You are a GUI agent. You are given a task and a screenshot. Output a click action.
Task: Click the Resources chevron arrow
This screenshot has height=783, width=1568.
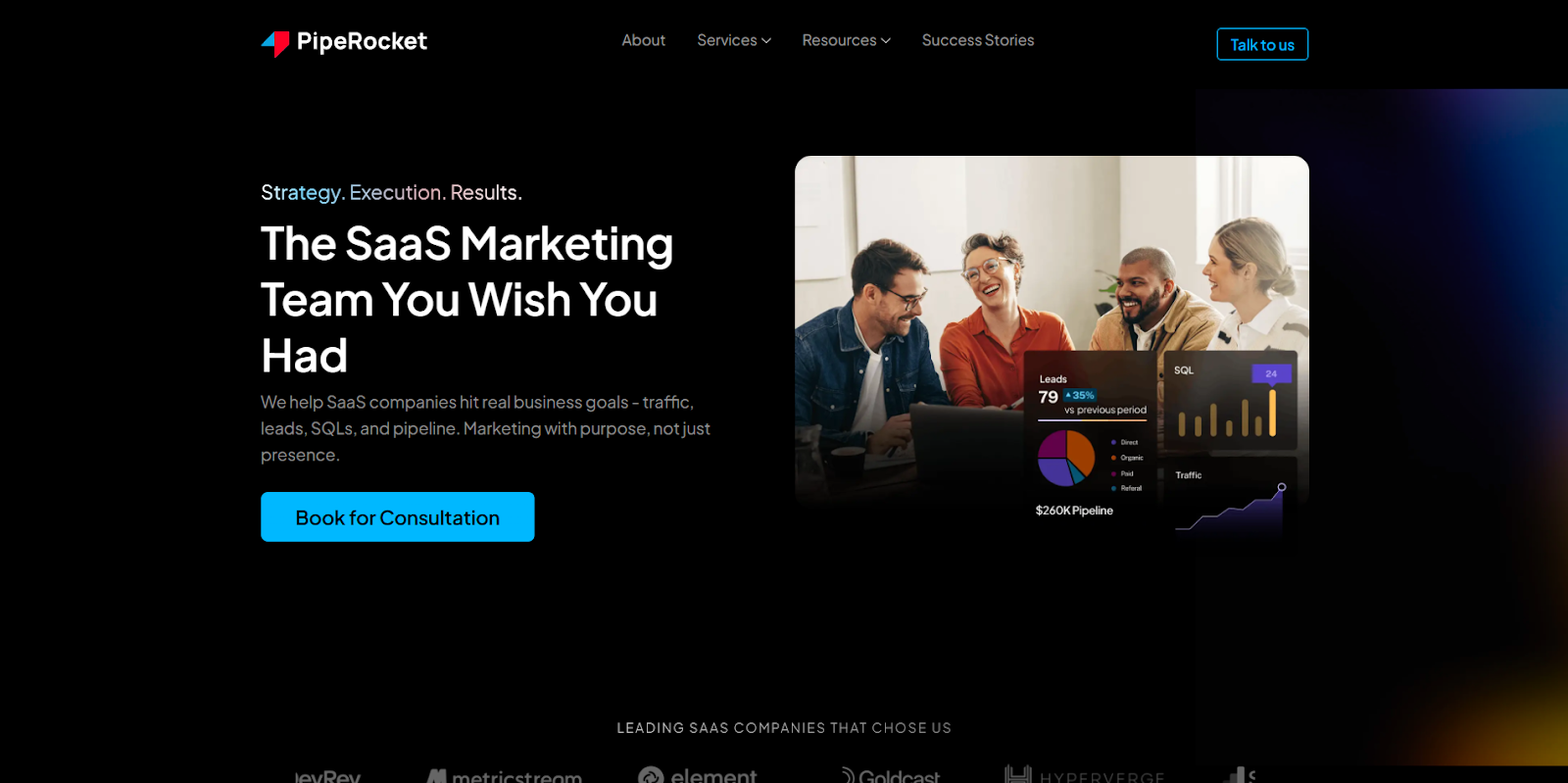point(886,41)
